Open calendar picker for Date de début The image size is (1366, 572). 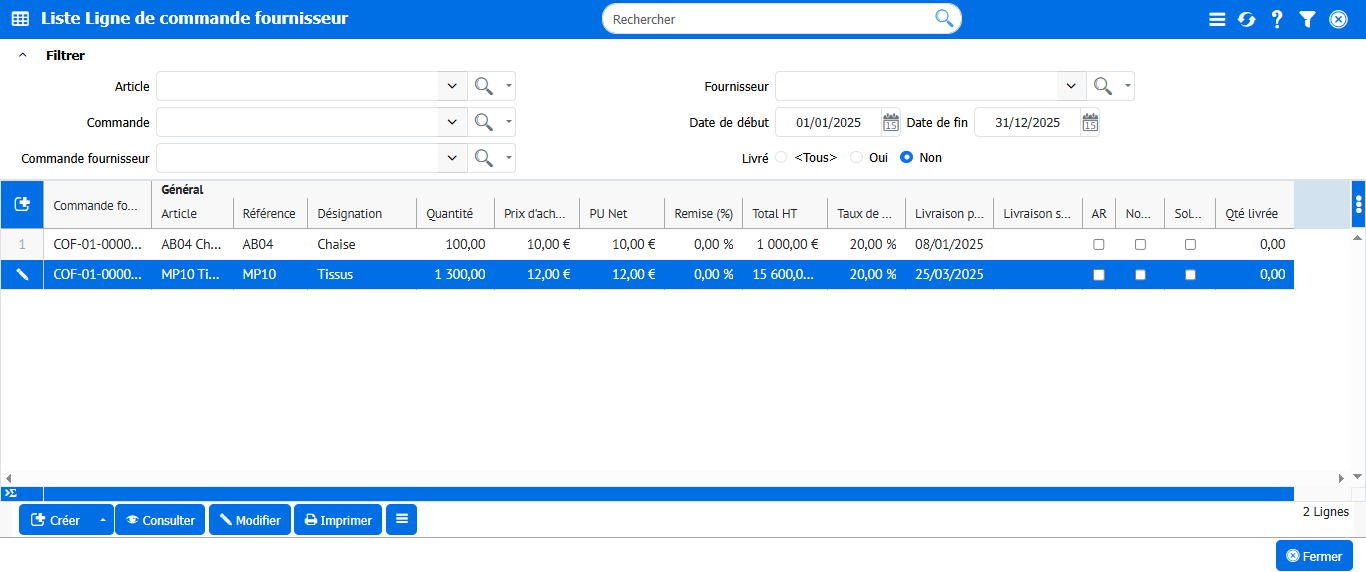pyautogui.click(x=890, y=123)
